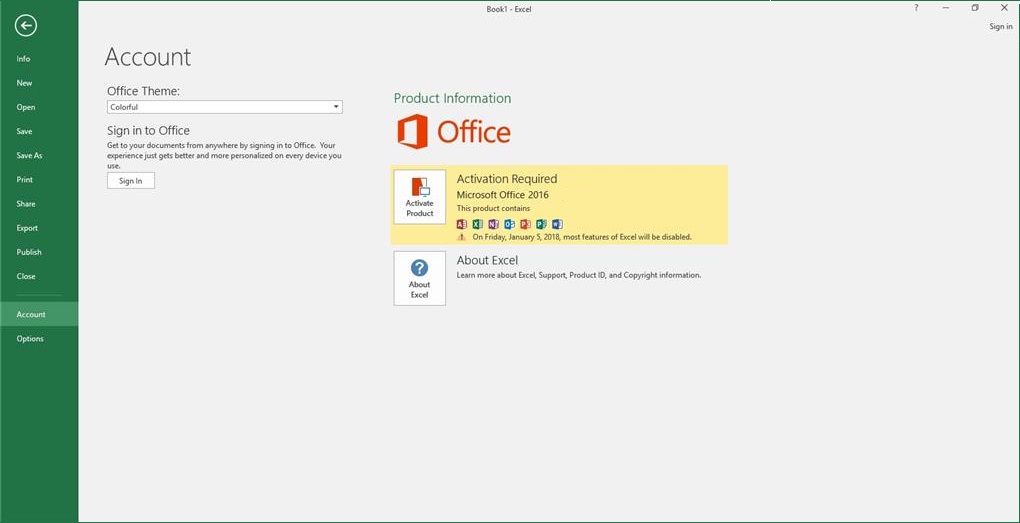Click the OneNote app icon

pyautogui.click(x=494, y=224)
